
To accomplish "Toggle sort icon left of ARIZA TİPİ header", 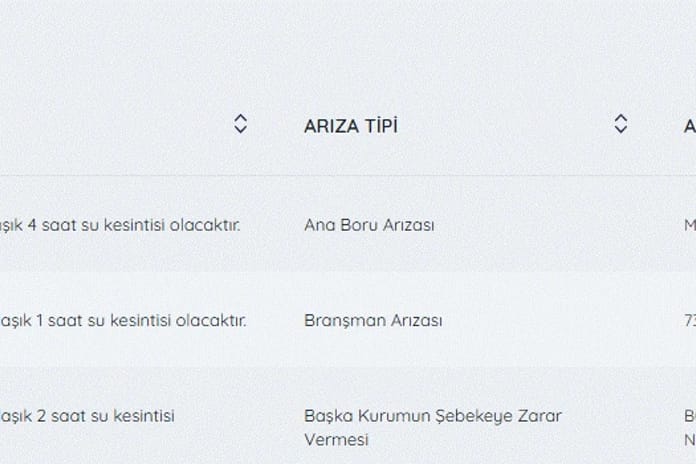I will pyautogui.click(x=240, y=124).
